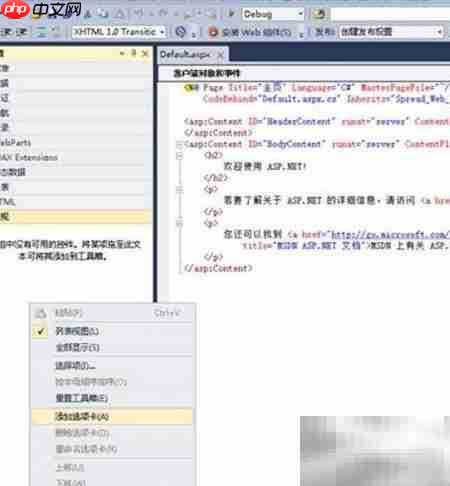Start debugging with the green play arrow
The width and height of the screenshot is (450, 486).
(231, 14)
